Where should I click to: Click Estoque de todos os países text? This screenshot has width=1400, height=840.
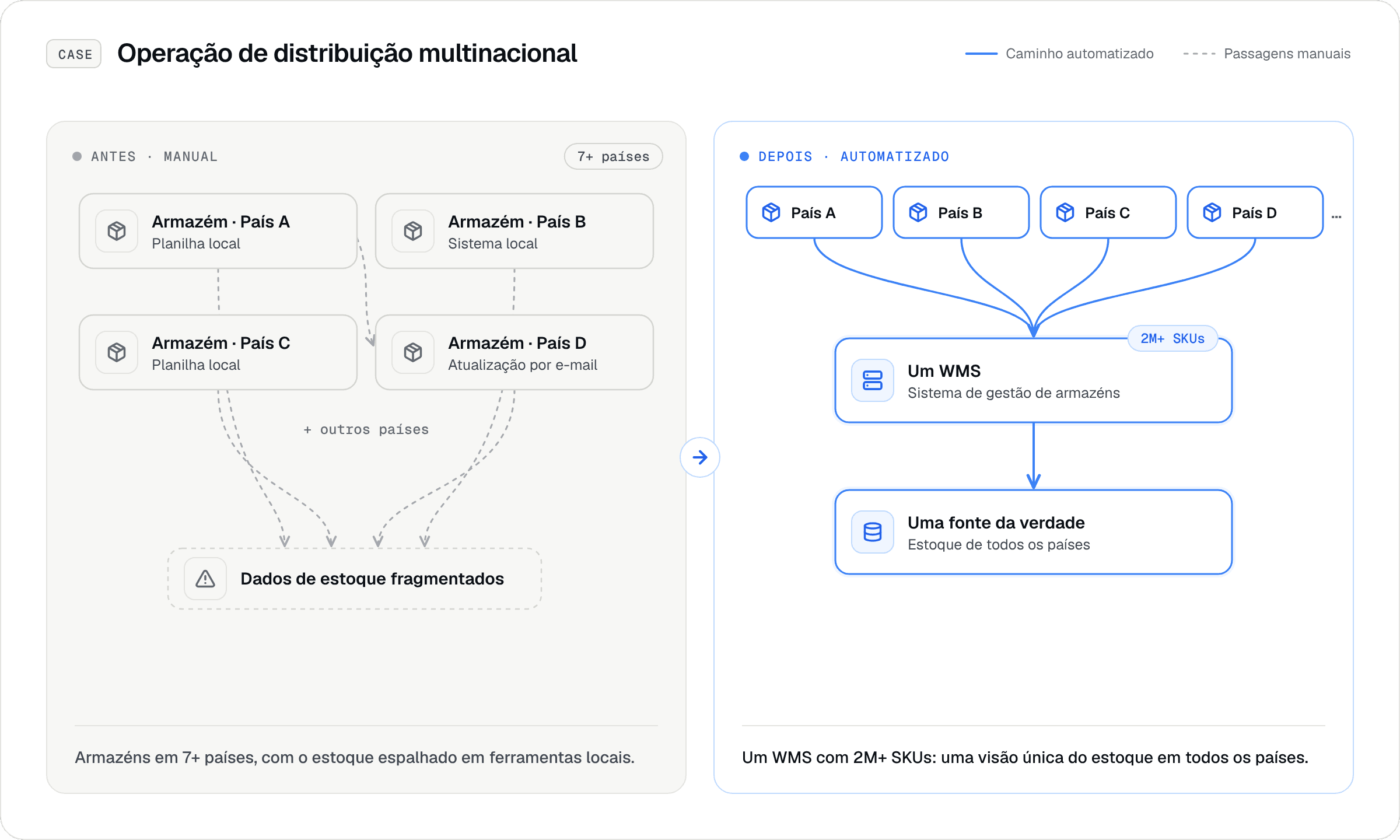click(x=999, y=545)
